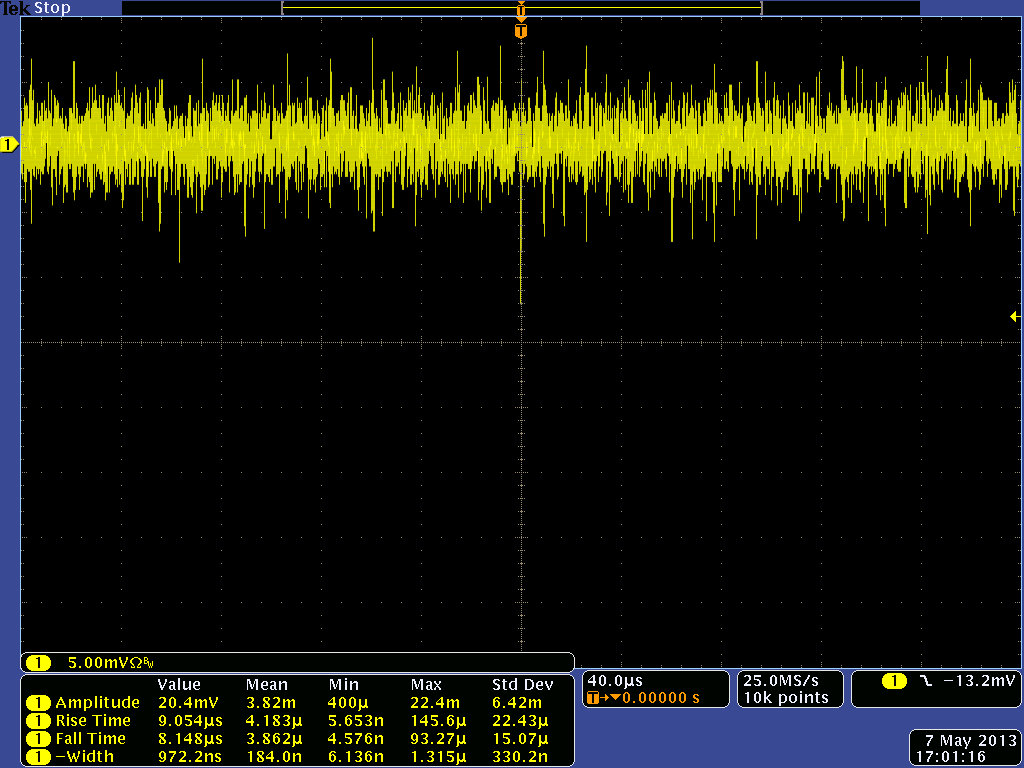Select the 0.00000 s trigger delay readout
Viewport: 1024px width, 768px height.
[660, 697]
